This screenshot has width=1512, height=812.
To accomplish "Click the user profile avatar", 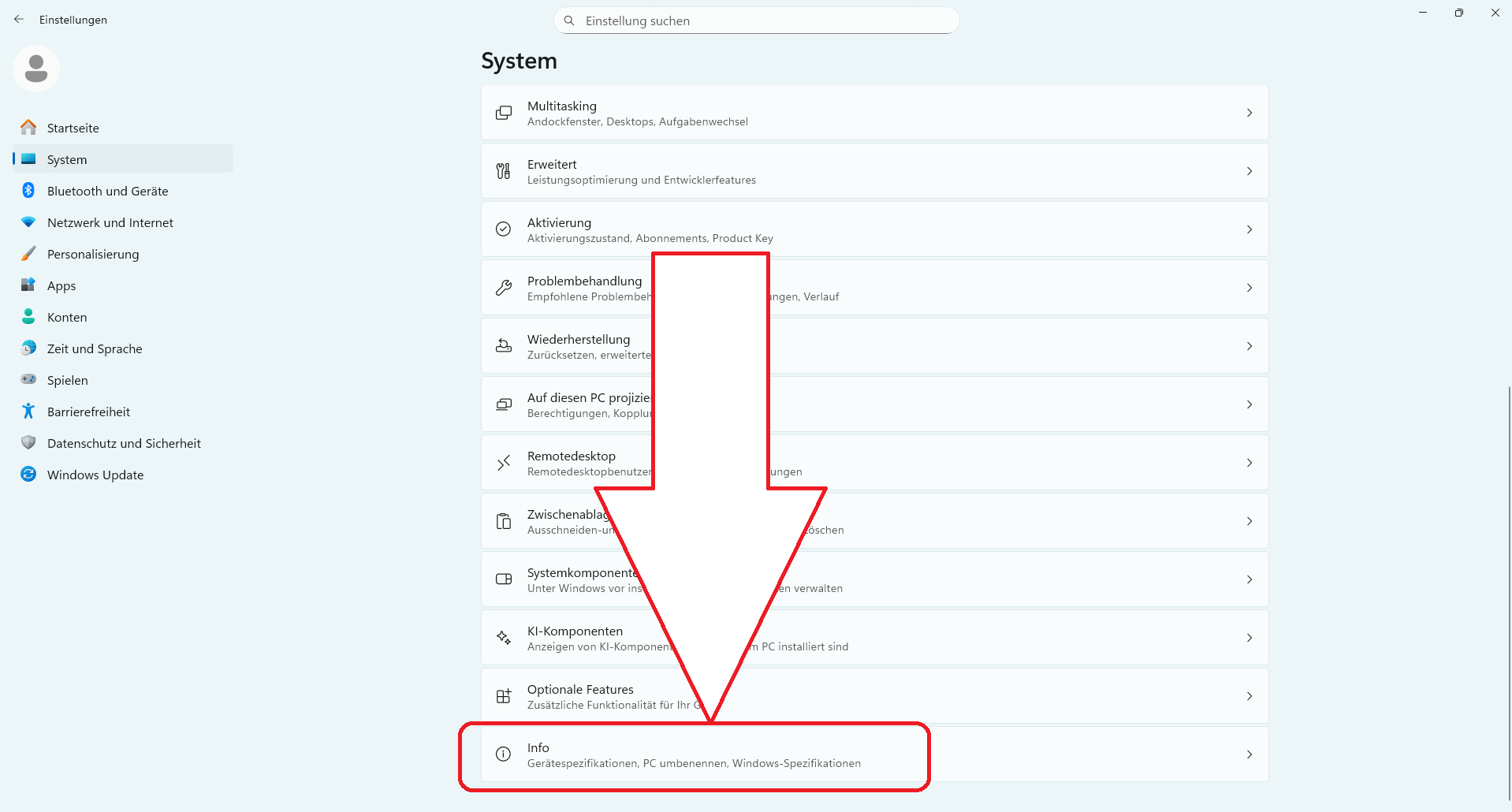I will click(x=36, y=69).
